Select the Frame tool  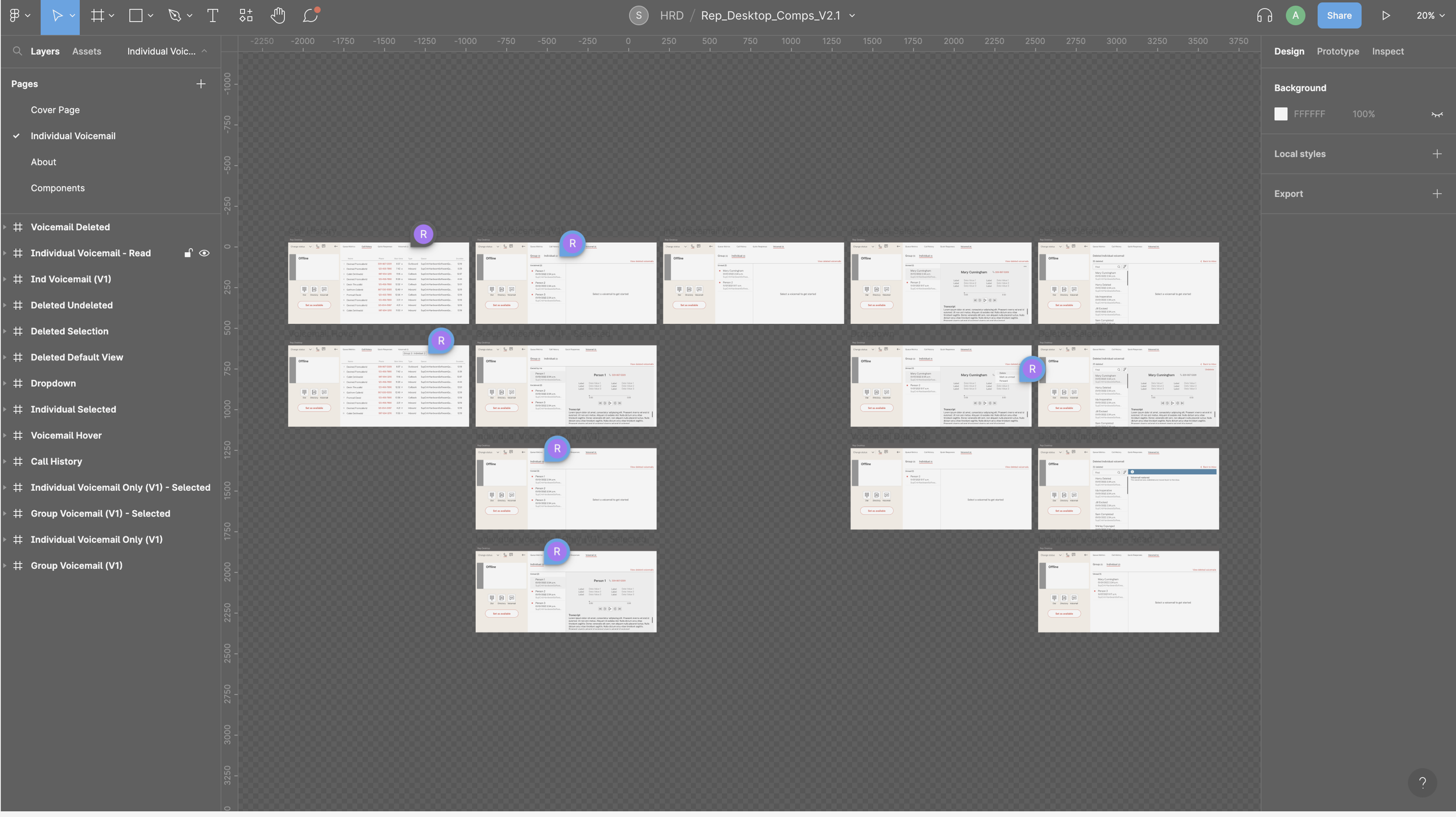pos(97,16)
